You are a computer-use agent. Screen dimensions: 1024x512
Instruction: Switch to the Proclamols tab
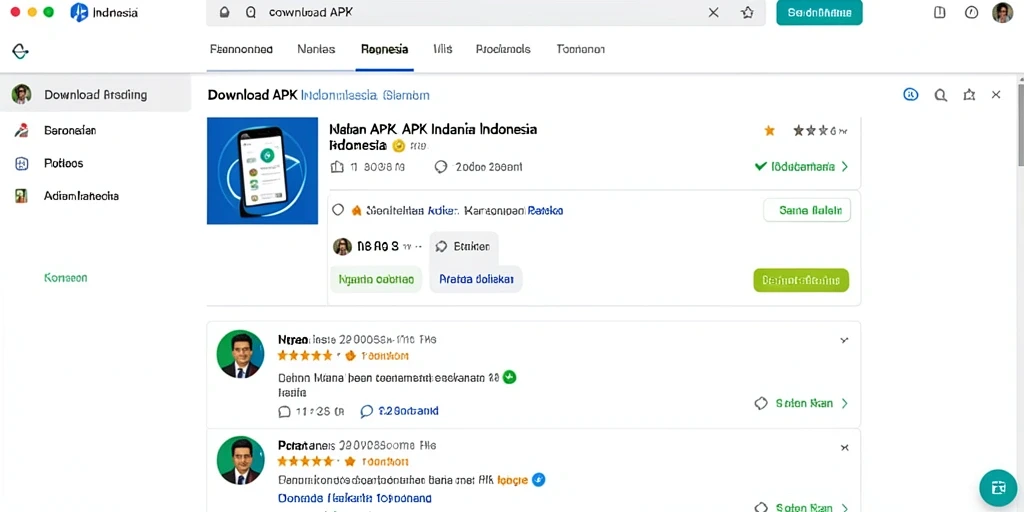503,49
